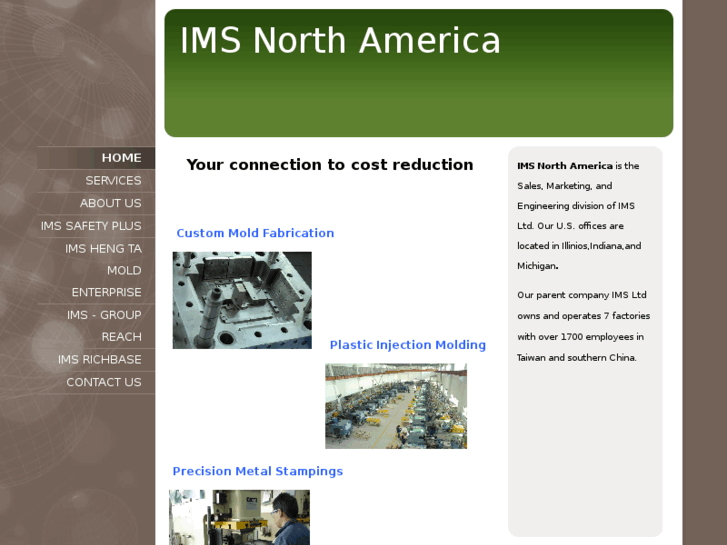Open the injection molding factory photo
This screenshot has height=545, width=727.
click(396, 406)
